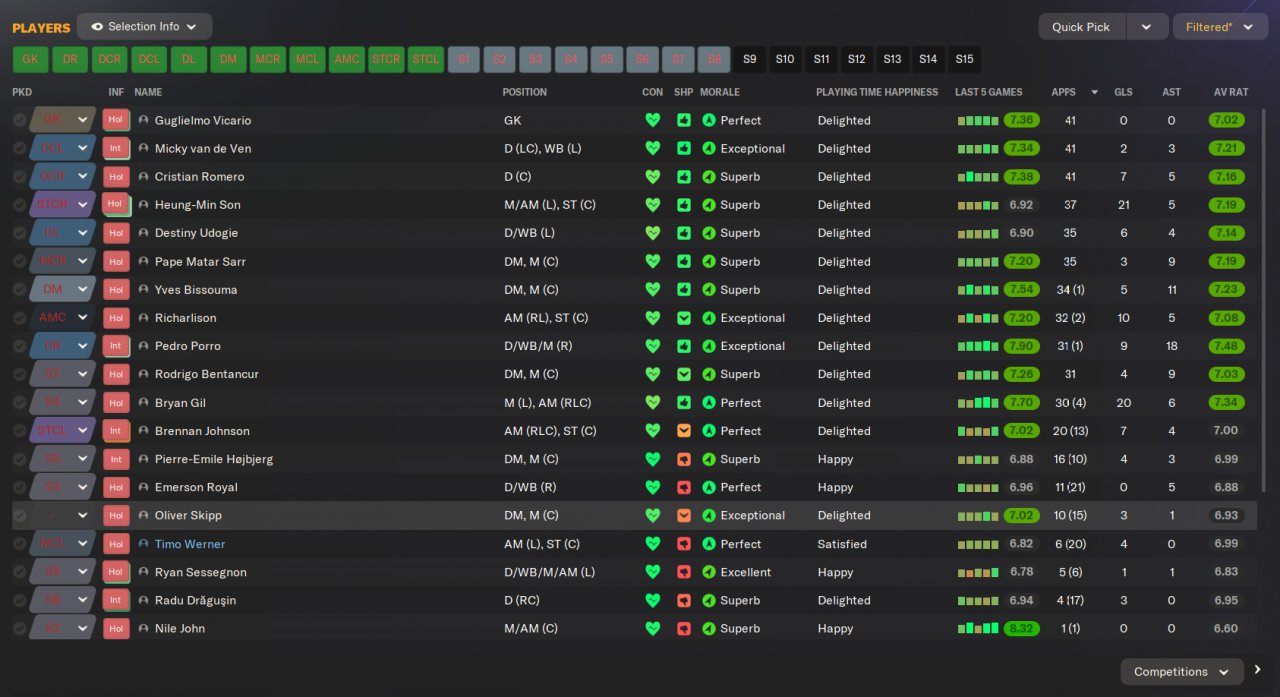1280x697 pixels.
Task: Click the morale icon for Radu Drăgușin
Action: (709, 601)
